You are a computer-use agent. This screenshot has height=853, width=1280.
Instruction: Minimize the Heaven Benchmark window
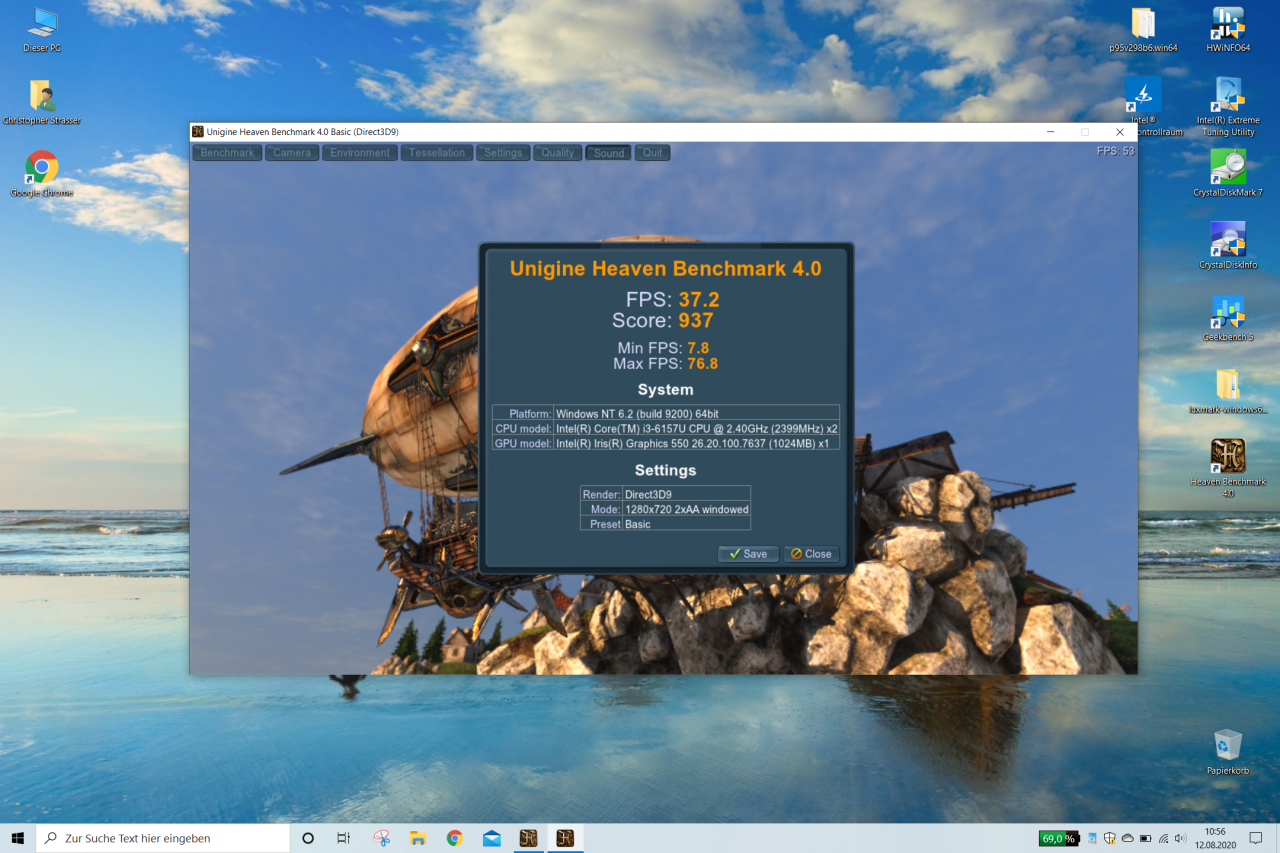pos(1050,131)
